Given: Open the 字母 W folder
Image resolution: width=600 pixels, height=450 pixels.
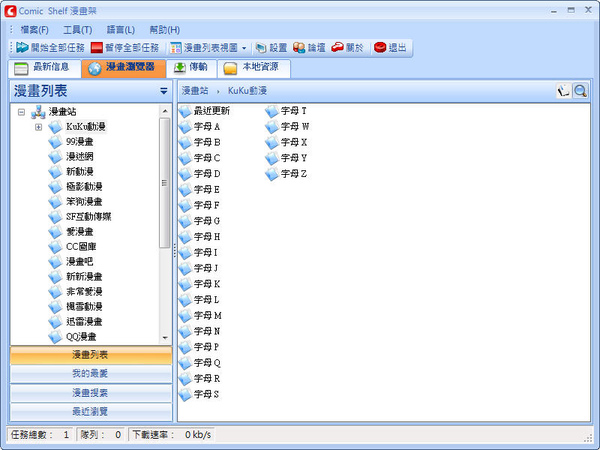Looking at the screenshot, I should coord(288,127).
